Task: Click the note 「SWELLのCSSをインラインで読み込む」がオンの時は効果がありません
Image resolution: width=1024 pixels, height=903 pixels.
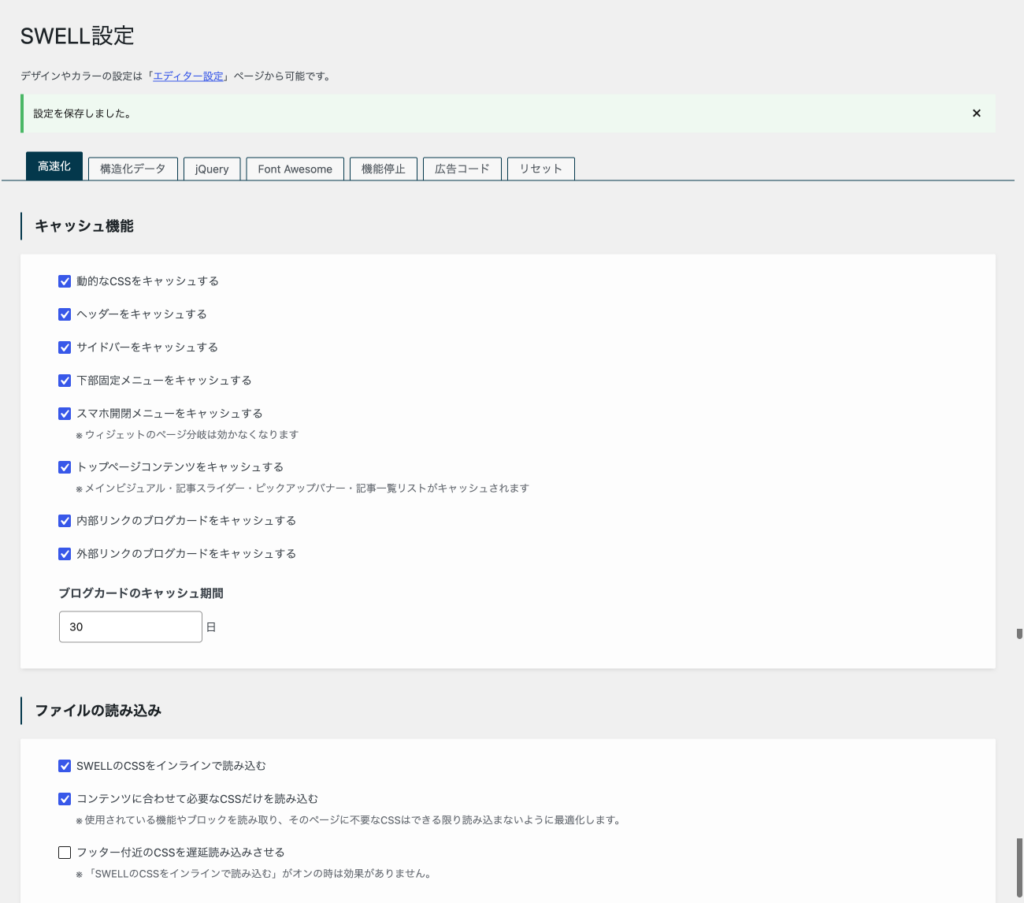Action: pyautogui.click(x=254, y=874)
